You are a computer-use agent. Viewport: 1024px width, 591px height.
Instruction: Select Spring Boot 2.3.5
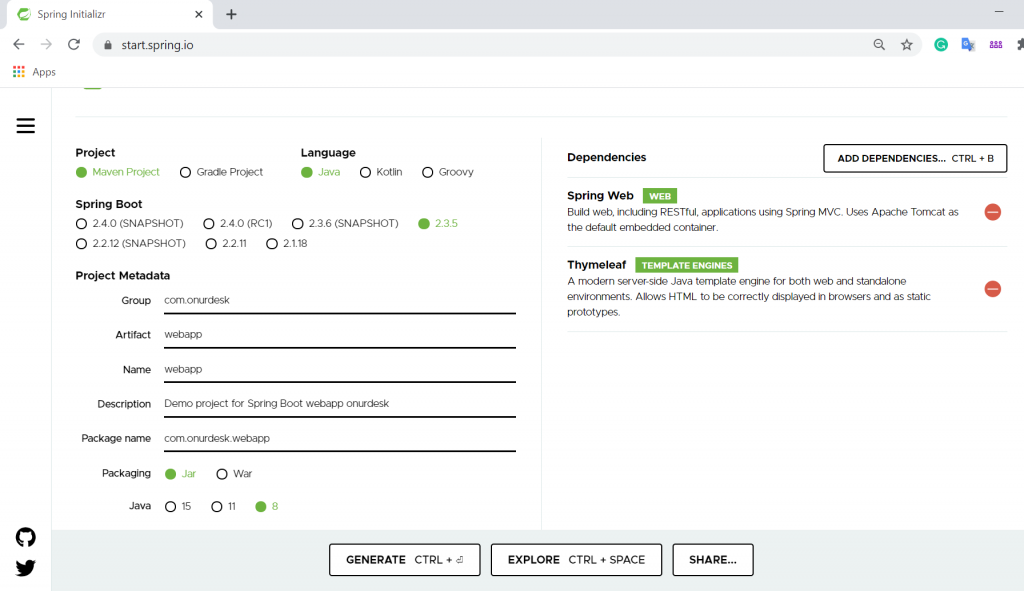[438, 223]
